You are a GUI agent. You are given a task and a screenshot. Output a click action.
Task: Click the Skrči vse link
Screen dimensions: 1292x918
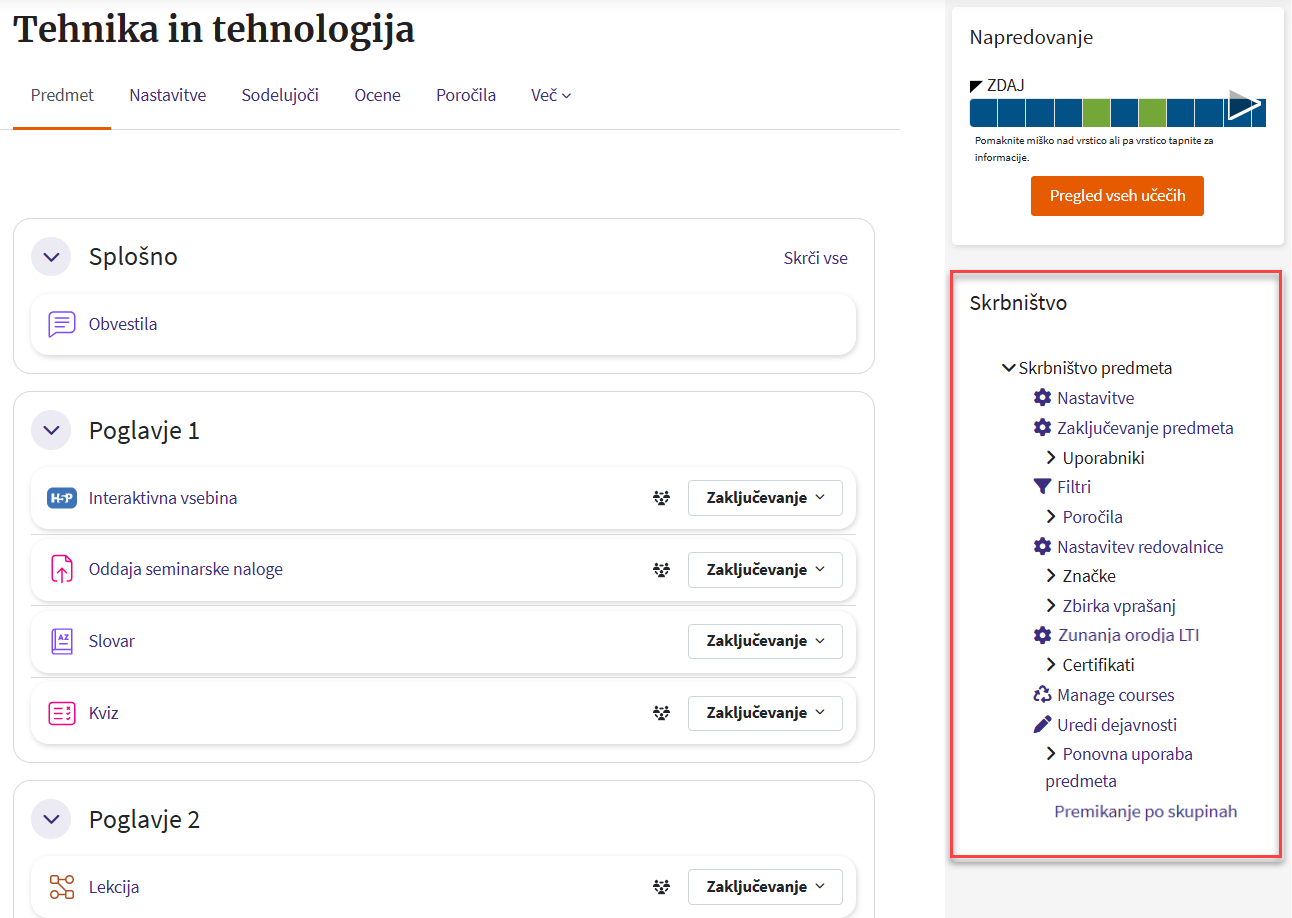pyautogui.click(x=815, y=258)
